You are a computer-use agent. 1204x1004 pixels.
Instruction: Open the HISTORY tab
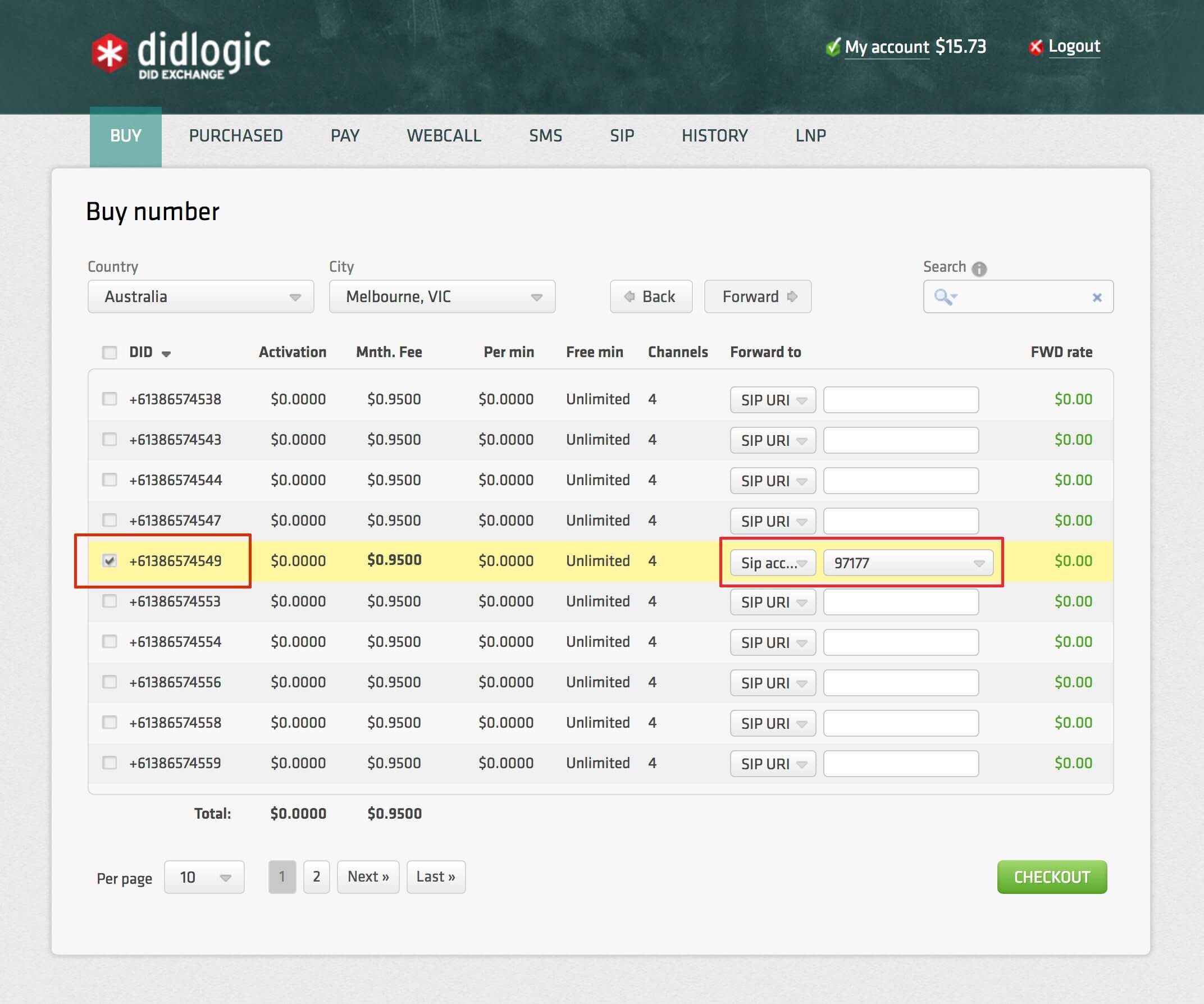(714, 136)
